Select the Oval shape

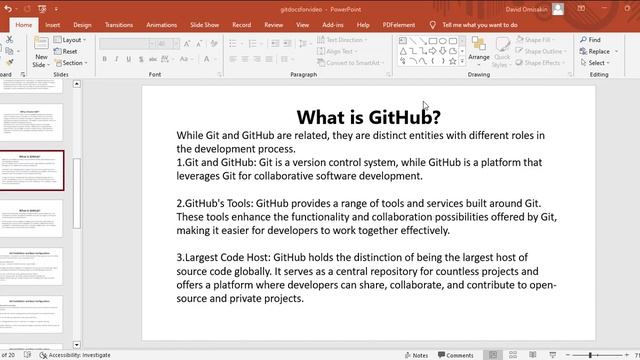(443, 41)
